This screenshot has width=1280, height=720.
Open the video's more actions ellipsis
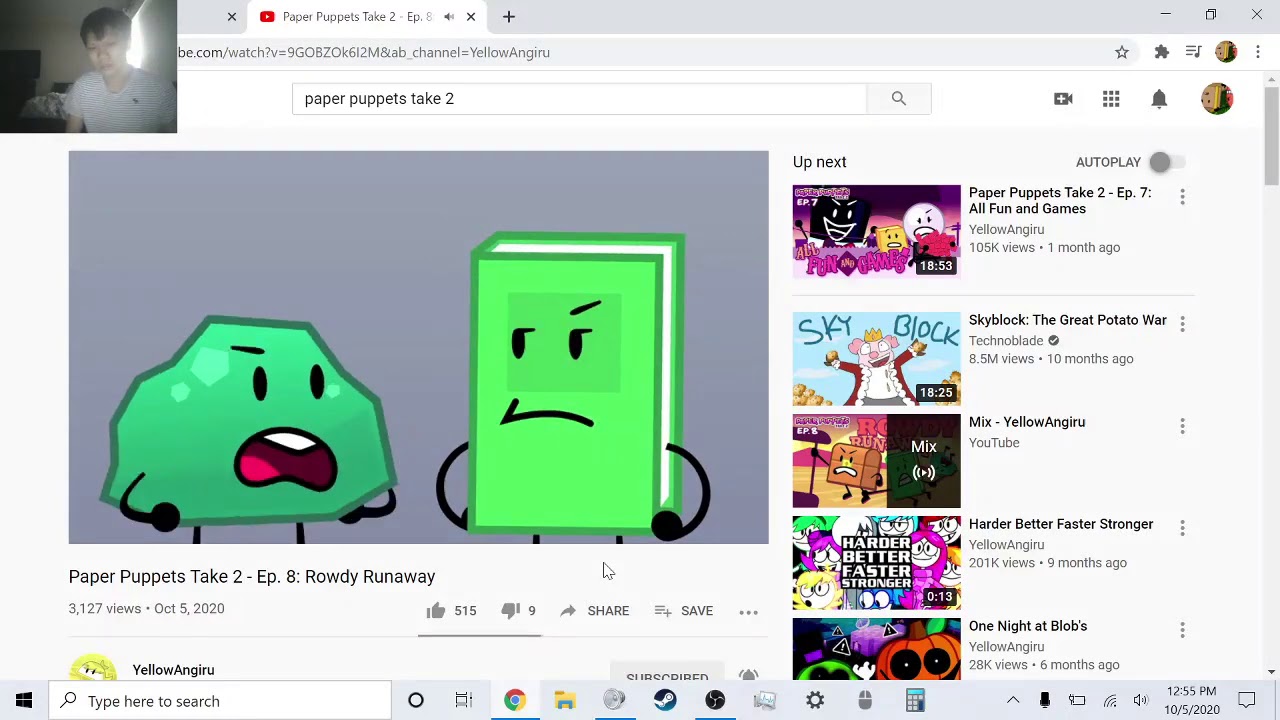(748, 611)
